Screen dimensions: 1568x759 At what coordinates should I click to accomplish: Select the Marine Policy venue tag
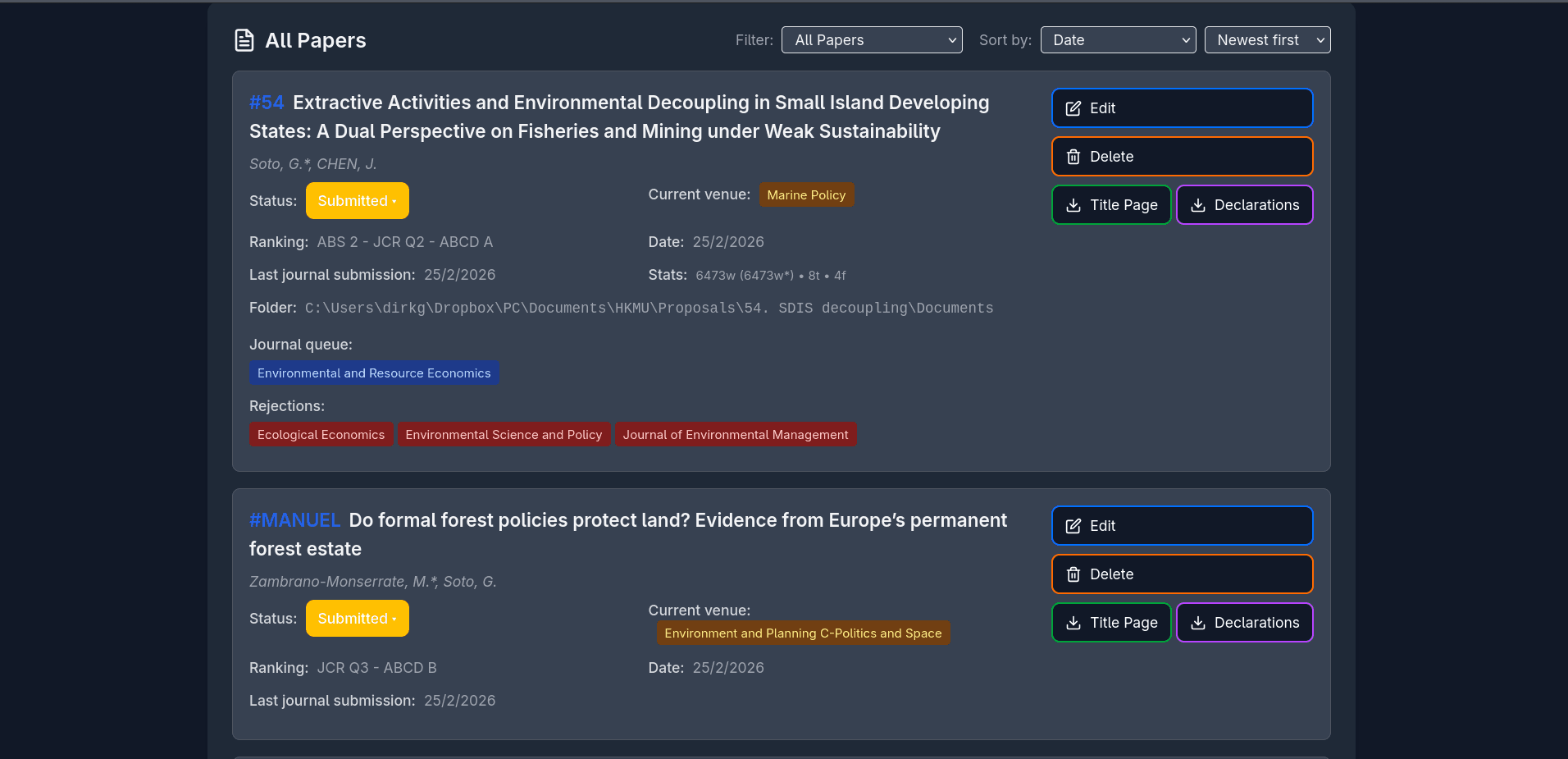(806, 194)
